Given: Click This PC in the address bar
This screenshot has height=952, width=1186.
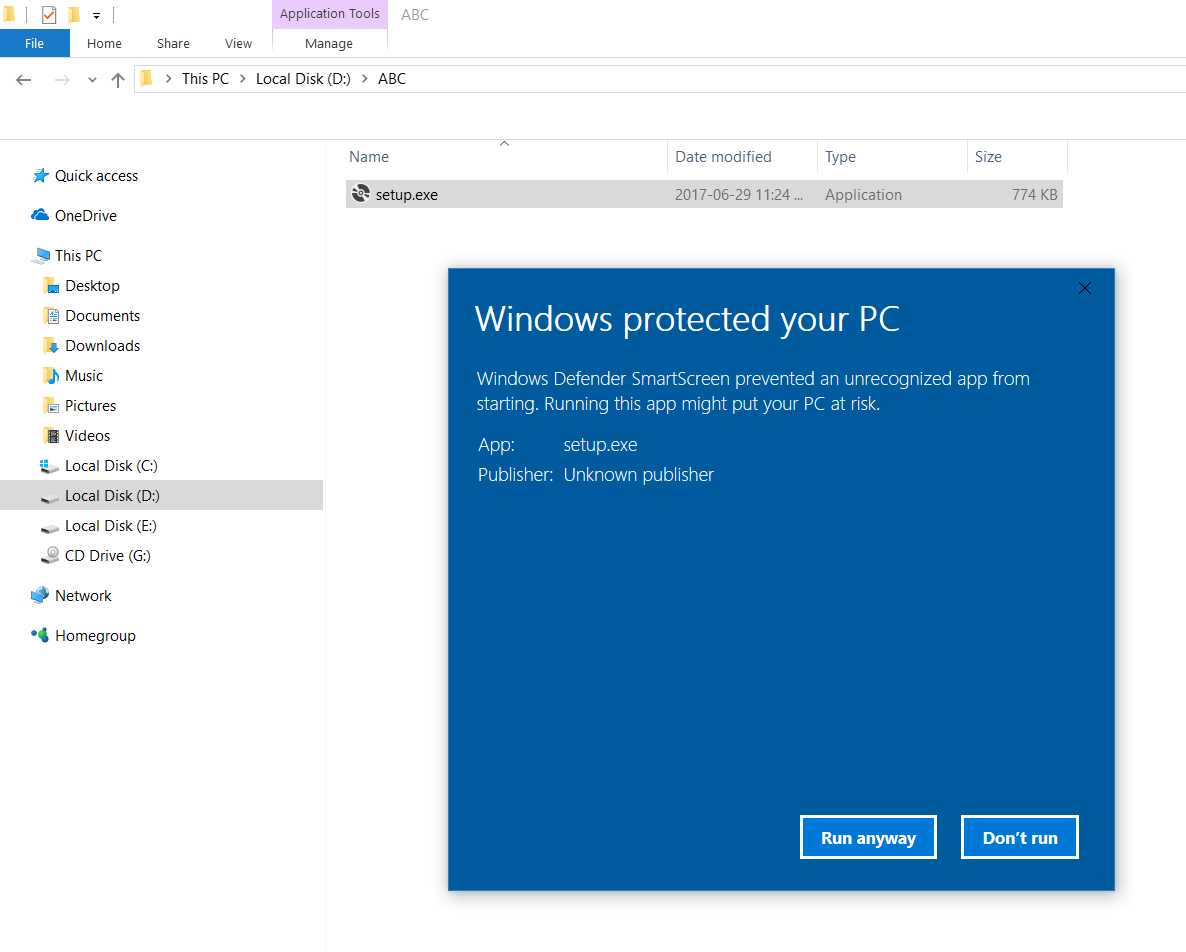Looking at the screenshot, I should 206,79.
